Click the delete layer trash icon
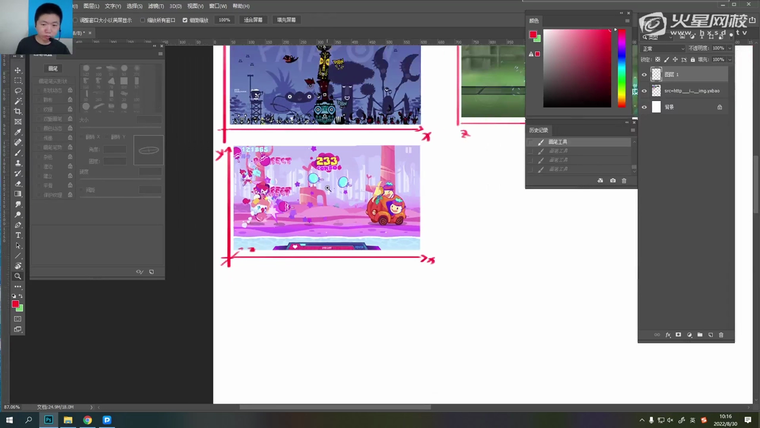The image size is (760, 428). click(721, 335)
